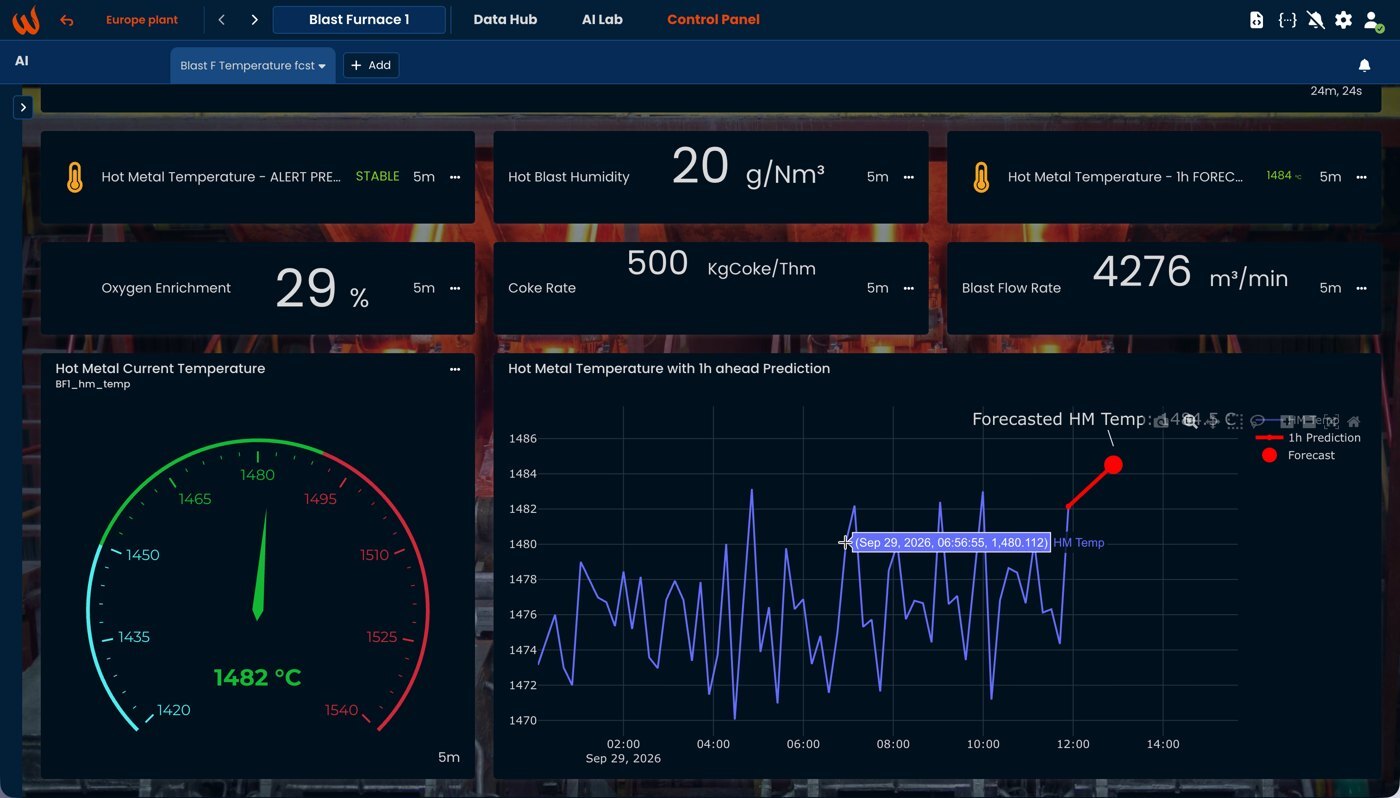Viewport: 1400px width, 798px height.
Task: Open options menu for Blast Flow Rate
Action: tap(1361, 288)
